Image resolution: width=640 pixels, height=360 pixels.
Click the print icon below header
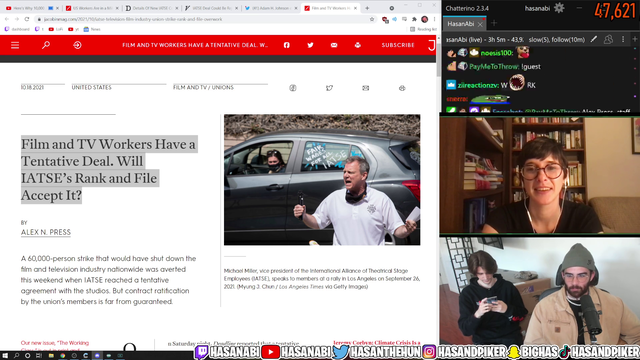coord(402,88)
